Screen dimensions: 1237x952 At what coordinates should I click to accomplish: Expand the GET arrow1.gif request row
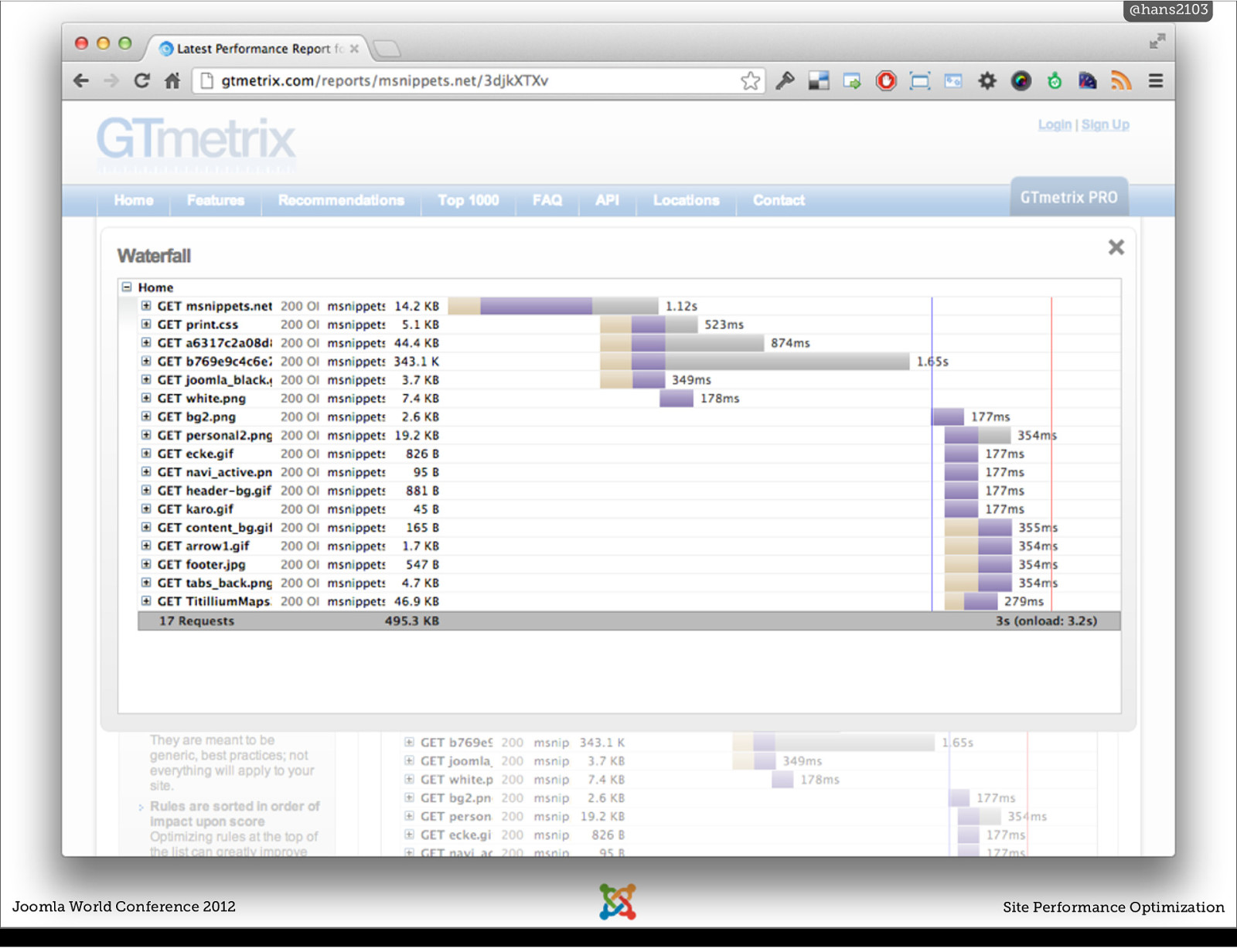point(146,546)
